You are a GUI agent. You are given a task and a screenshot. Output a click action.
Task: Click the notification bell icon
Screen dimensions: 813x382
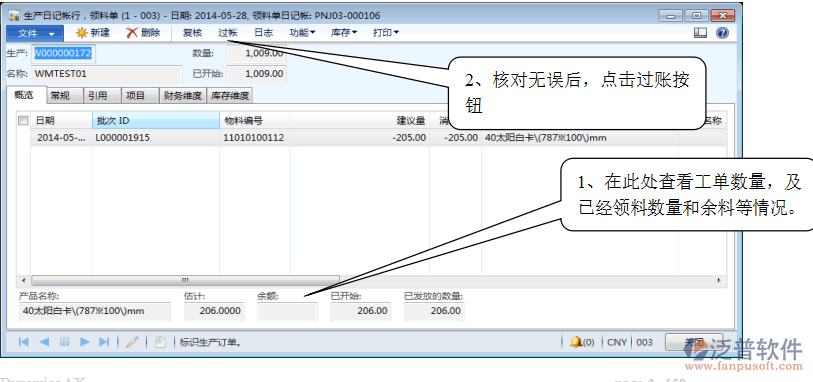coord(576,342)
